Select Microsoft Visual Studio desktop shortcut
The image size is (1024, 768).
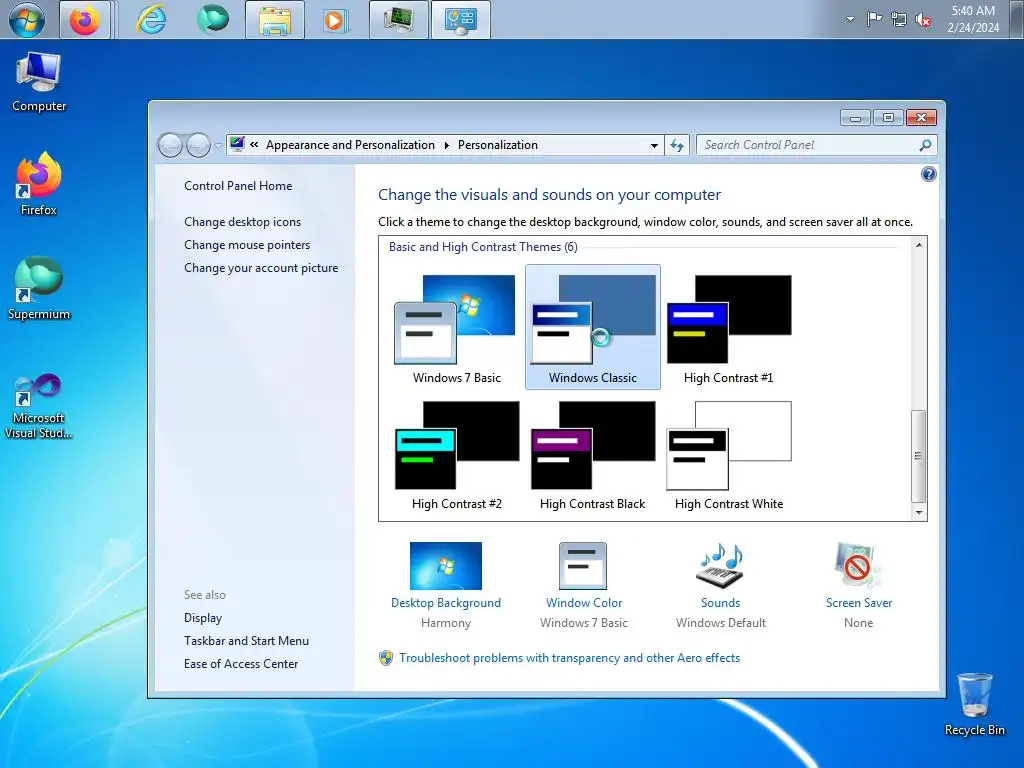[x=39, y=406]
